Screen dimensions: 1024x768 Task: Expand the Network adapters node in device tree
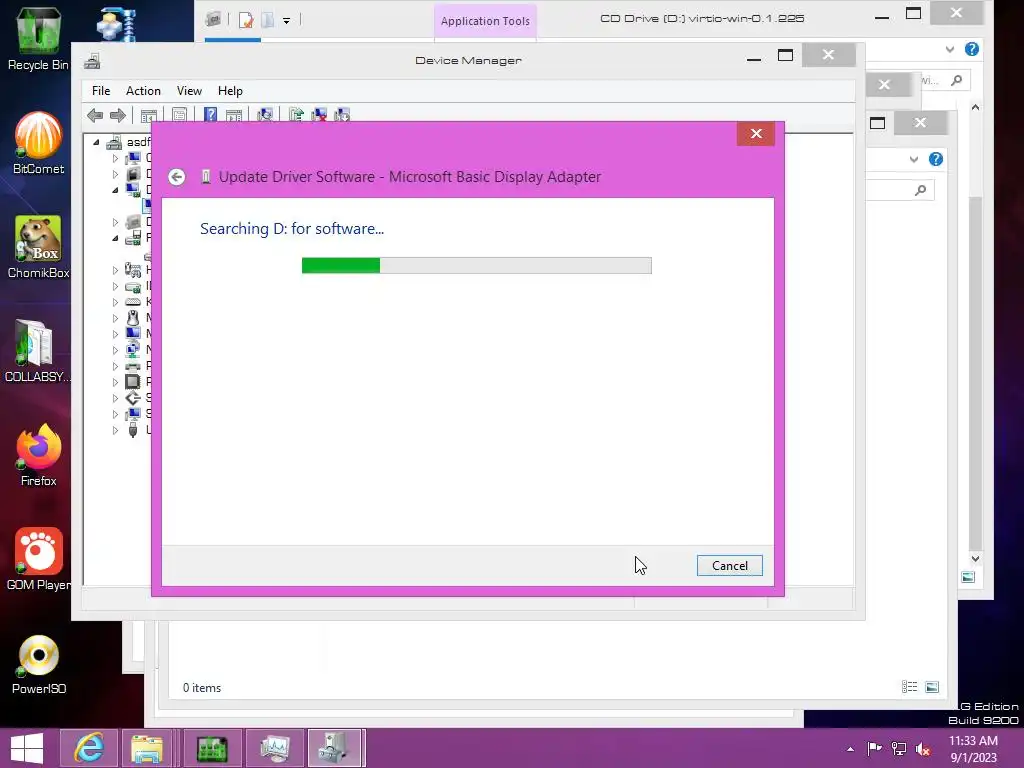(116, 350)
